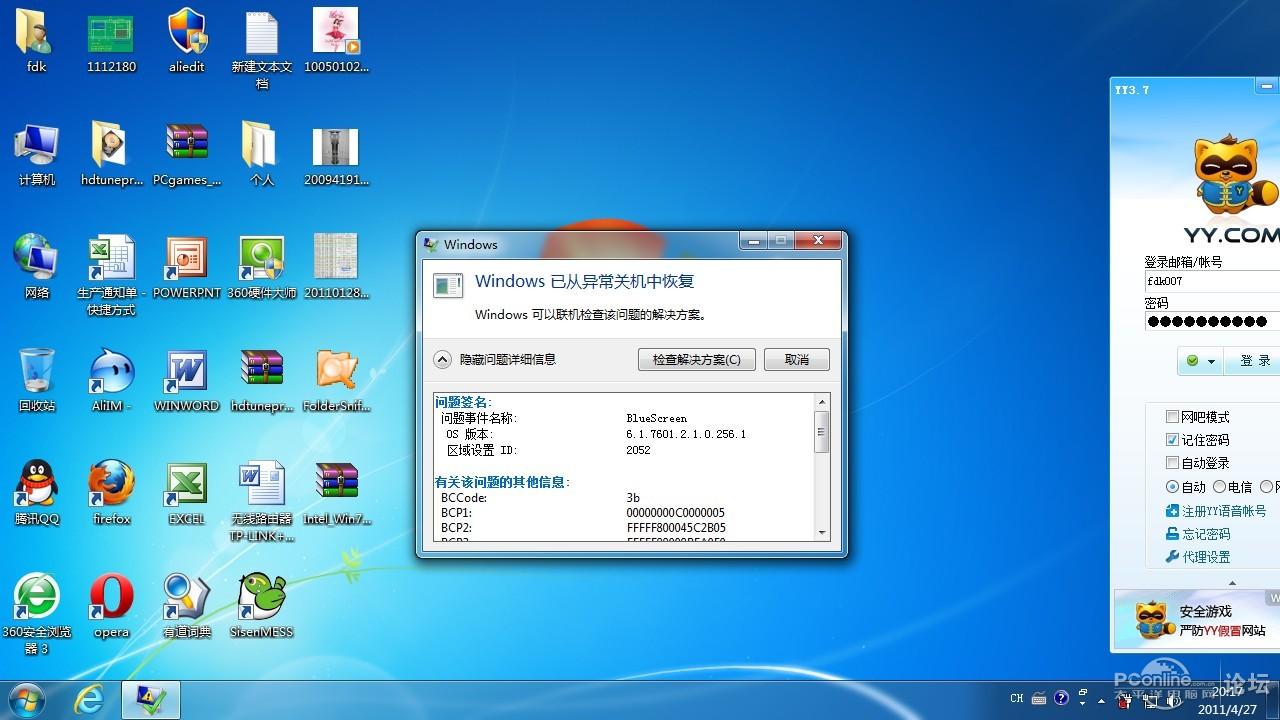Select OS version 6.1.7601.2.1.0.256.1 text

(x=686, y=434)
